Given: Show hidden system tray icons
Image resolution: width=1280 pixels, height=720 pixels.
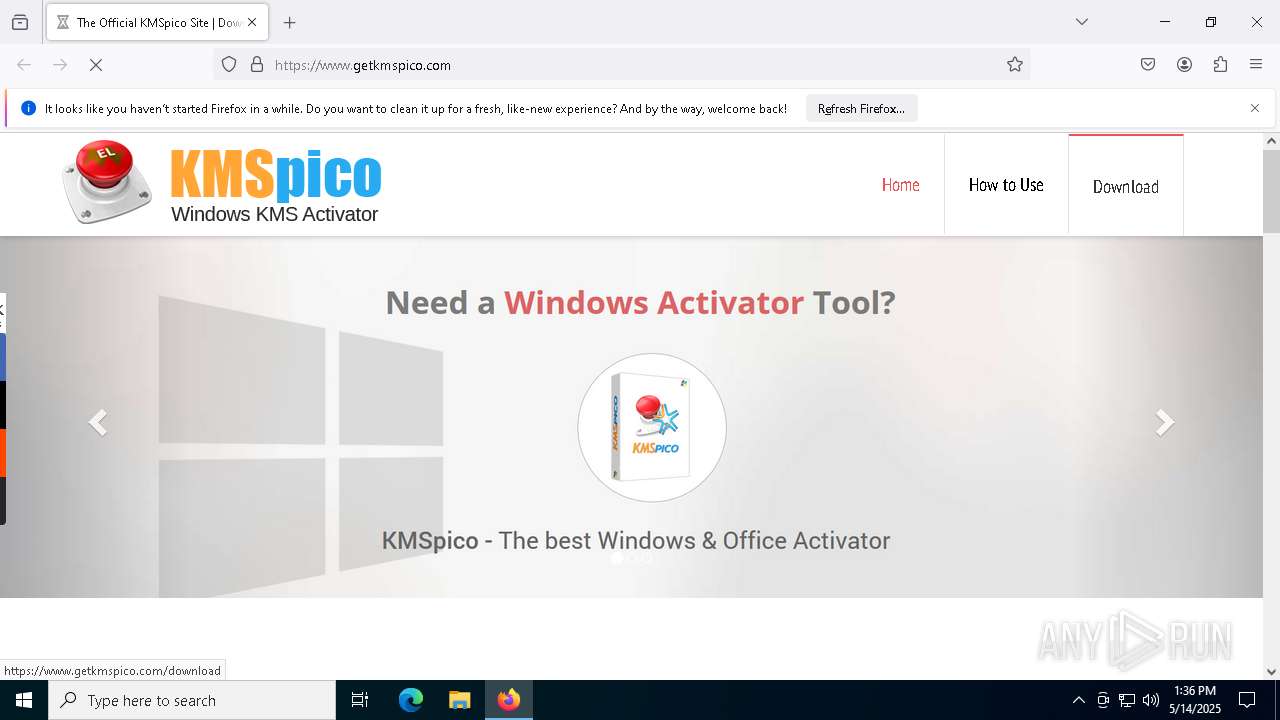Looking at the screenshot, I should [x=1078, y=700].
